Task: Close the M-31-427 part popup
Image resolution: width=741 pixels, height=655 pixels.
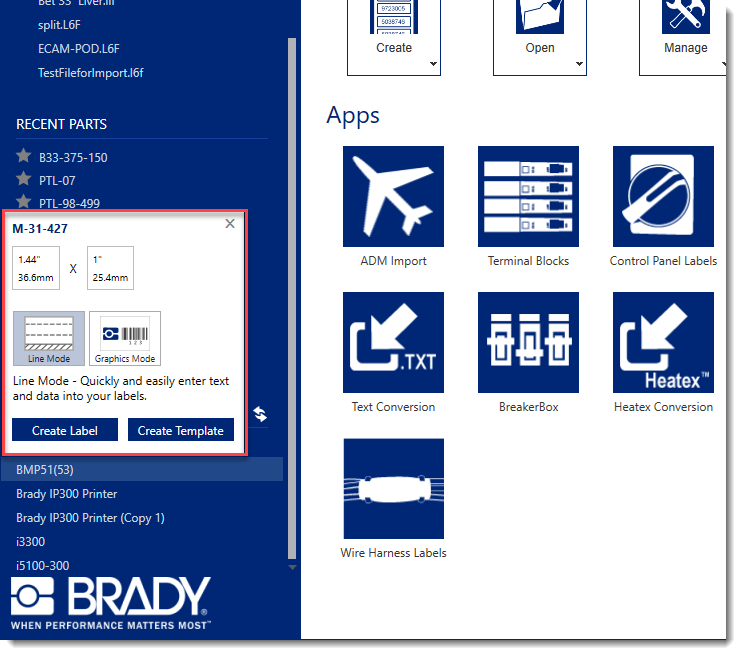Action: click(230, 224)
